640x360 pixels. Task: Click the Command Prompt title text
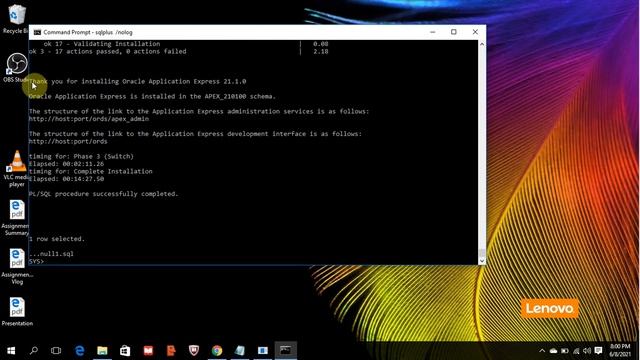(x=88, y=32)
